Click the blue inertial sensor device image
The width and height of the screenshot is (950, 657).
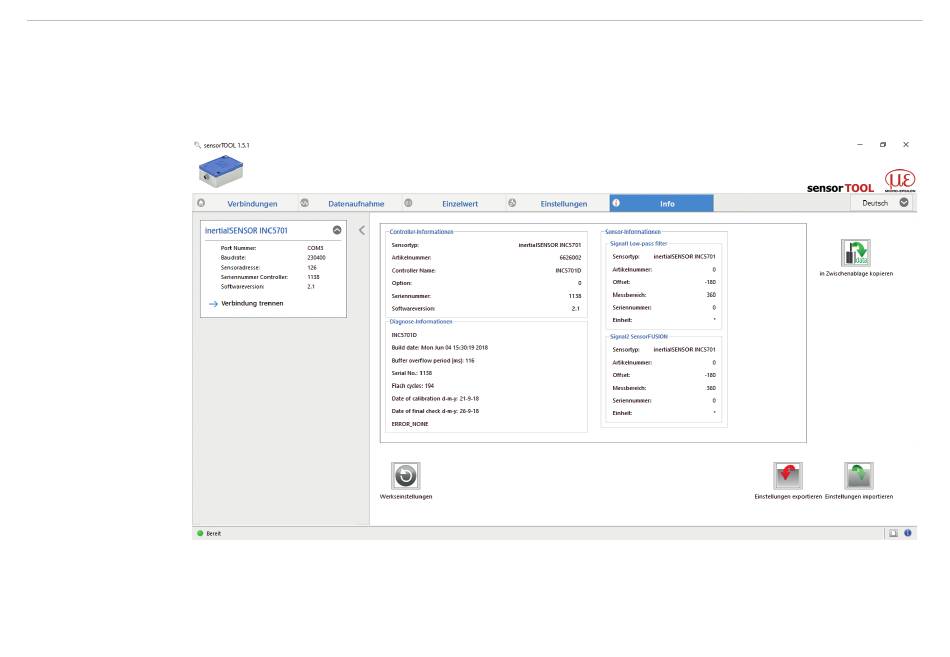[x=221, y=170]
